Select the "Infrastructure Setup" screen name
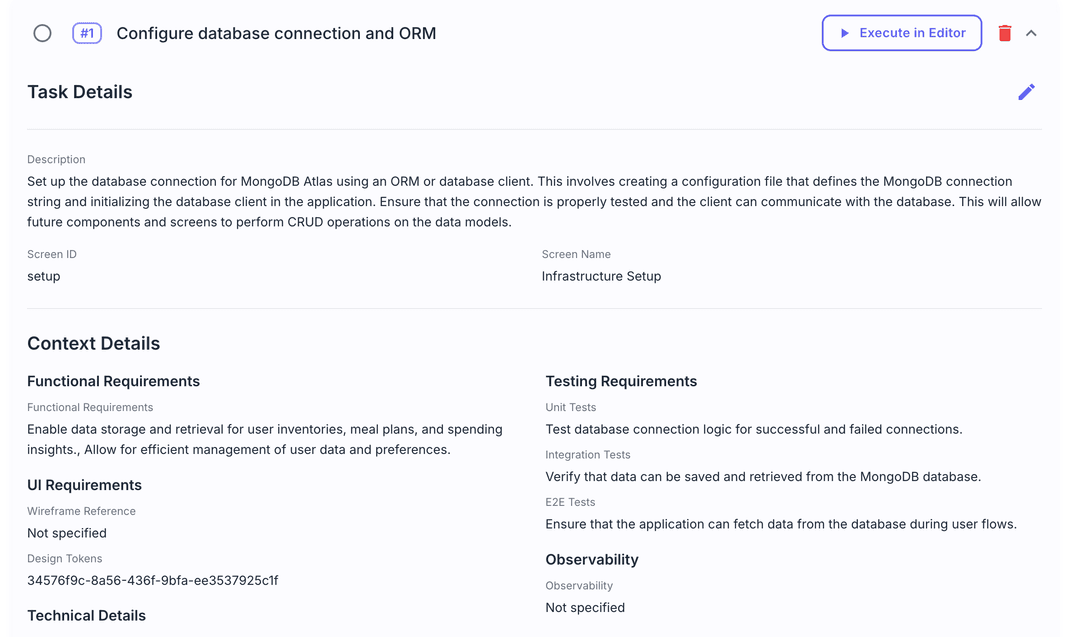 pyautogui.click(x=601, y=276)
